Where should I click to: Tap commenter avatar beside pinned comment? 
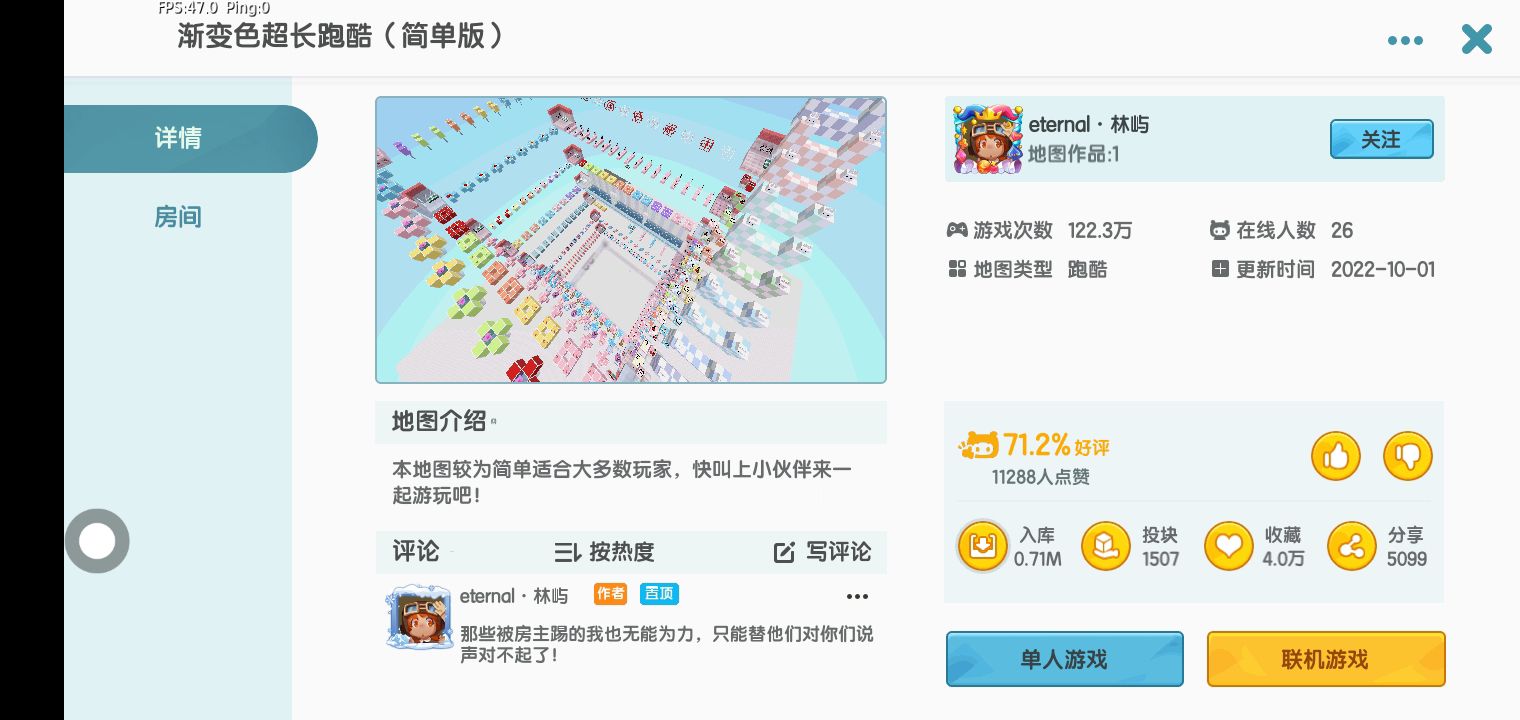(x=419, y=618)
